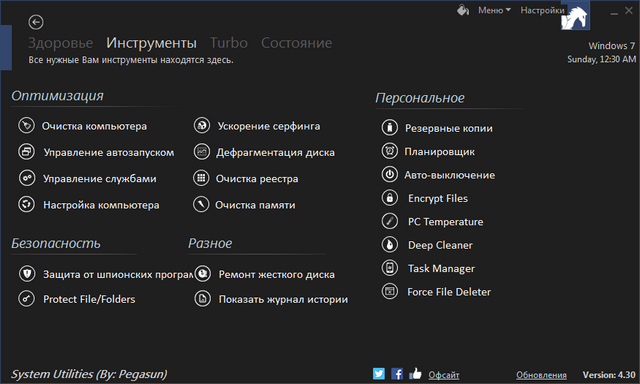Open Планировщик label
Image resolution: width=640 pixels, height=384 pixels.
tap(440, 152)
